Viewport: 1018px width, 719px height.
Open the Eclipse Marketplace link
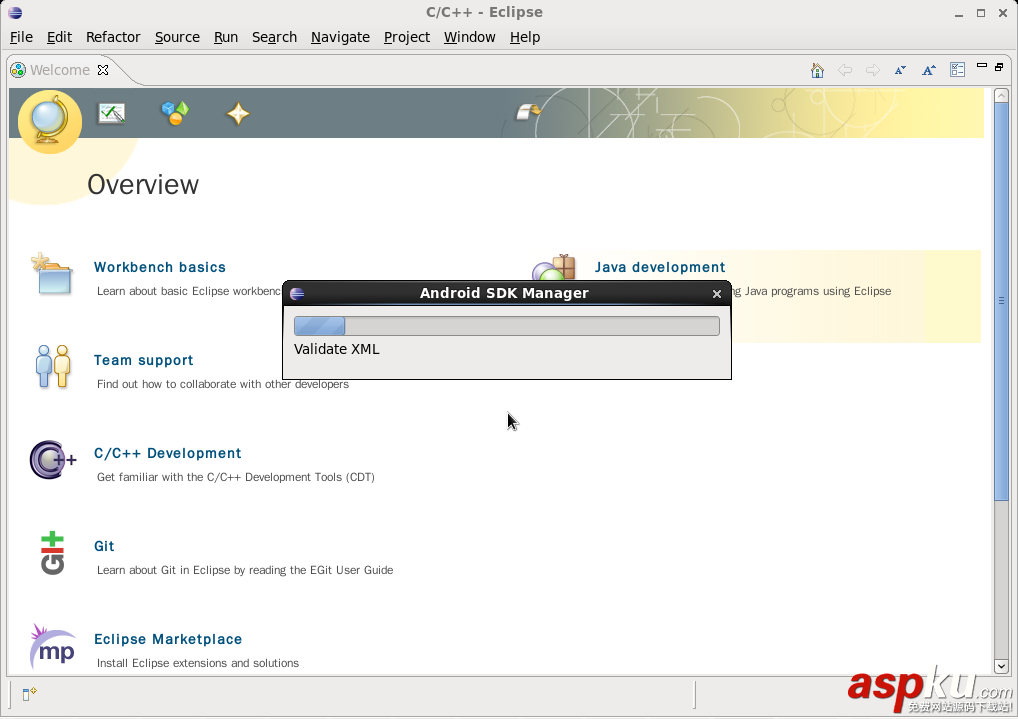(x=168, y=639)
